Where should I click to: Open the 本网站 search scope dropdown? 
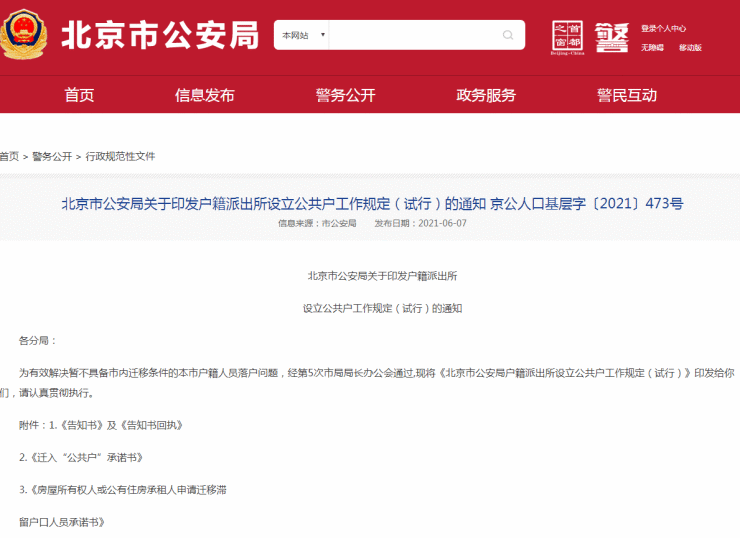click(302, 35)
